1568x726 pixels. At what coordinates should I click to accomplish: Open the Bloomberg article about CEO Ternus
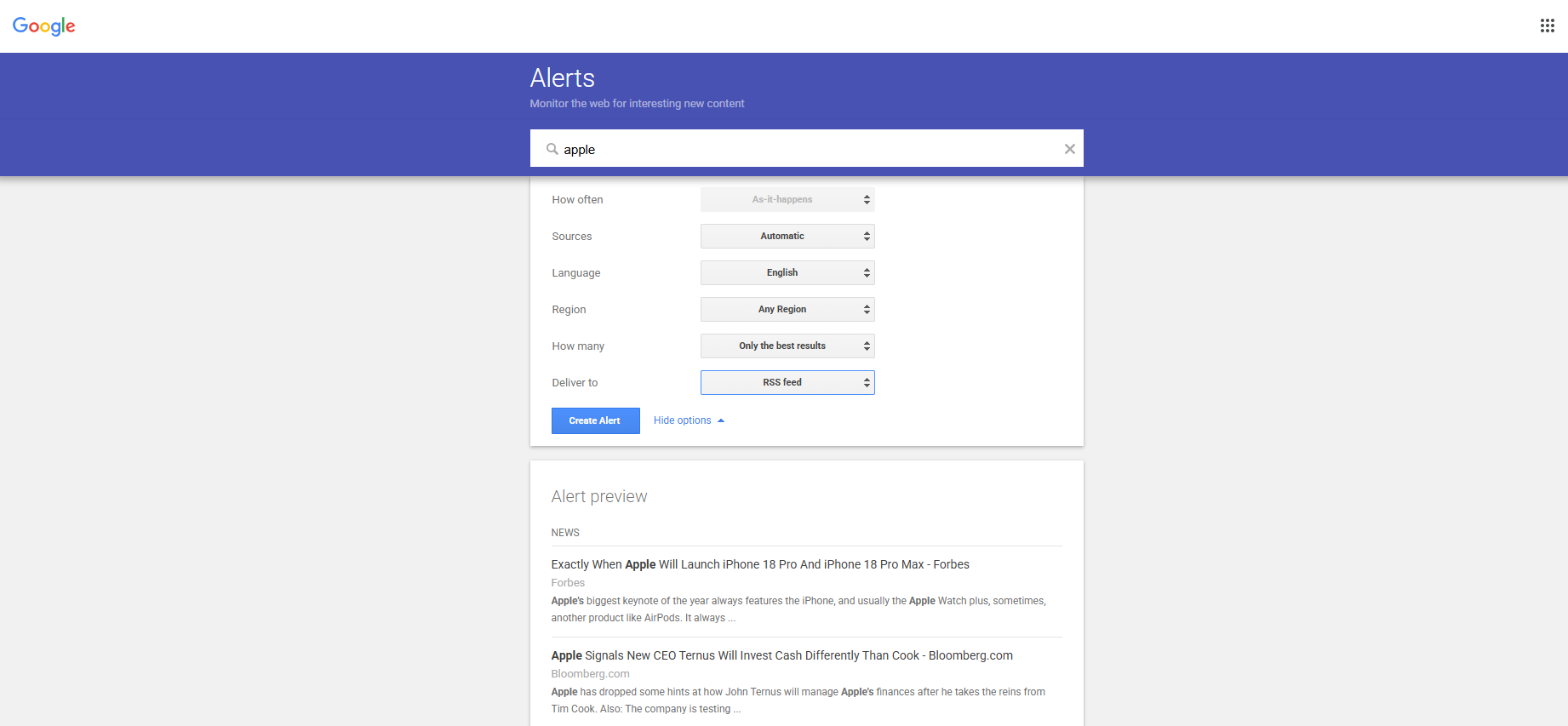781,655
